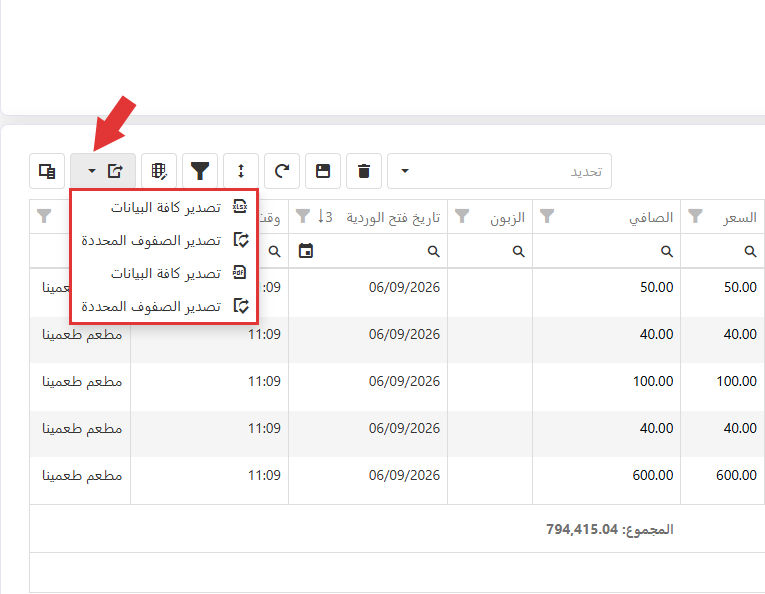
Task: Click filter icon in السعر column header
Action: (695, 216)
